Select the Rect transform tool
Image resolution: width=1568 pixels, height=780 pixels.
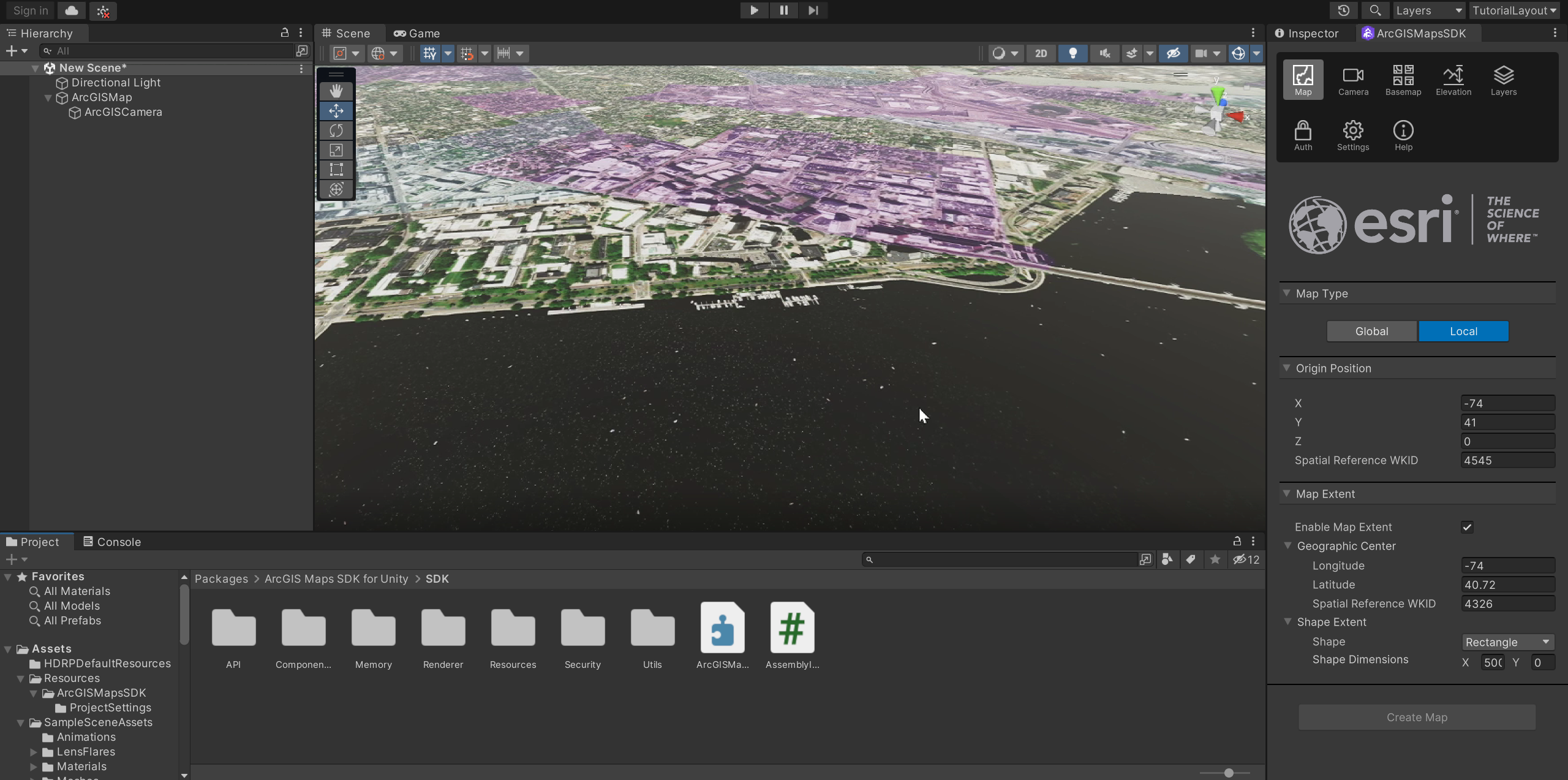[336, 170]
